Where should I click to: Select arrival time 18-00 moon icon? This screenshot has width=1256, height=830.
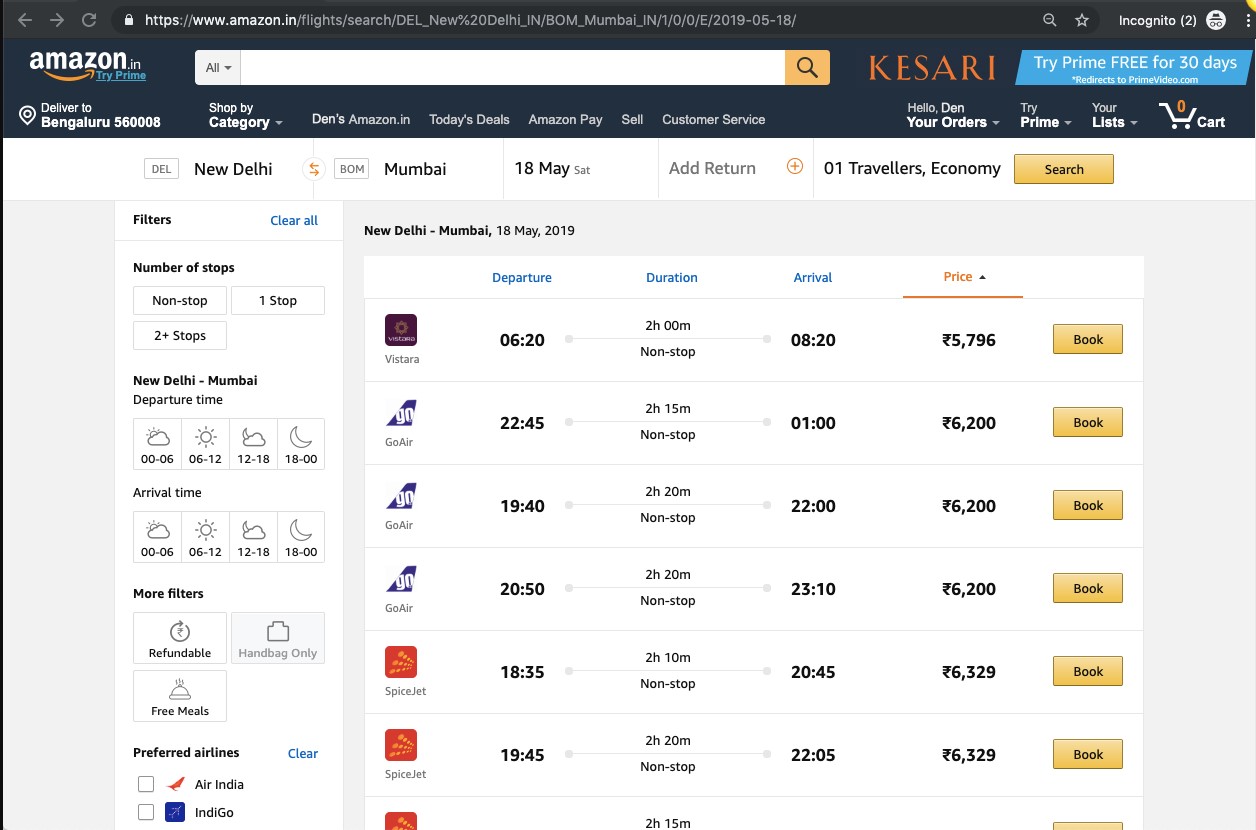(x=301, y=537)
